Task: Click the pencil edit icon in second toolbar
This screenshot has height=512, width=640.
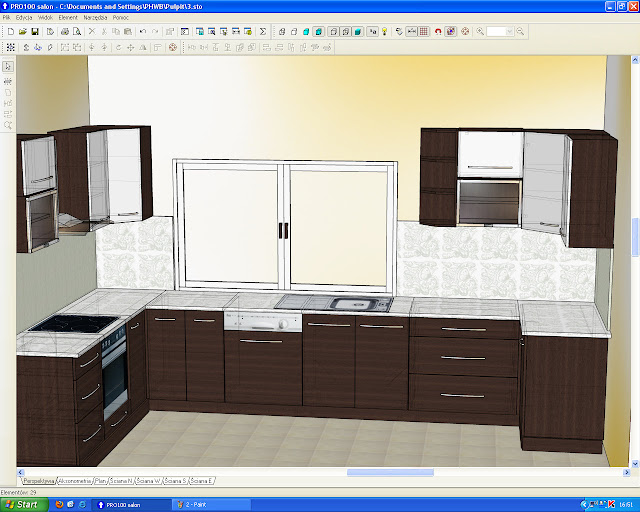Action: coord(50,47)
